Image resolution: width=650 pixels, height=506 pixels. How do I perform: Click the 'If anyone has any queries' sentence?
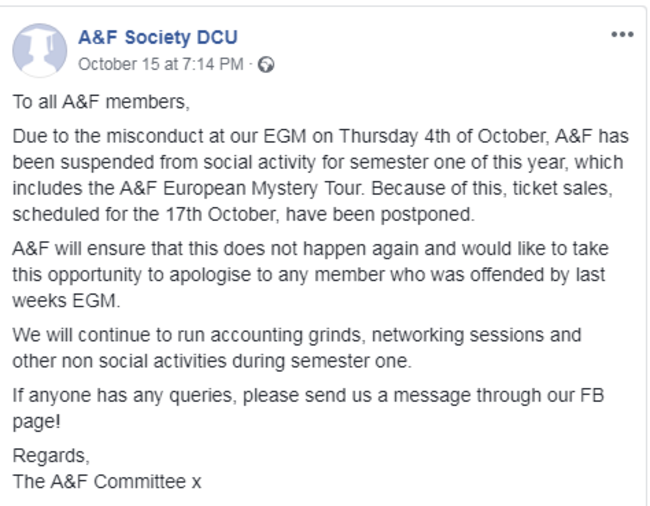(110, 396)
